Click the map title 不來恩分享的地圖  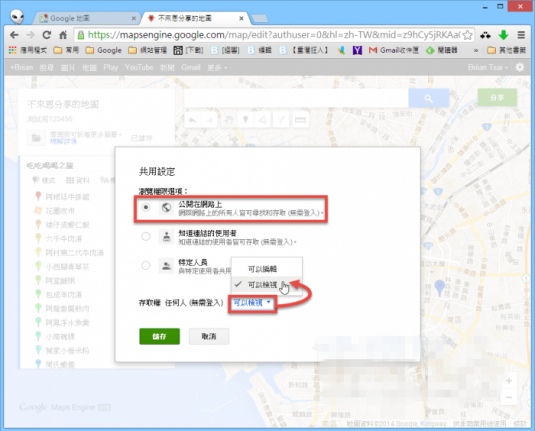pos(63,104)
